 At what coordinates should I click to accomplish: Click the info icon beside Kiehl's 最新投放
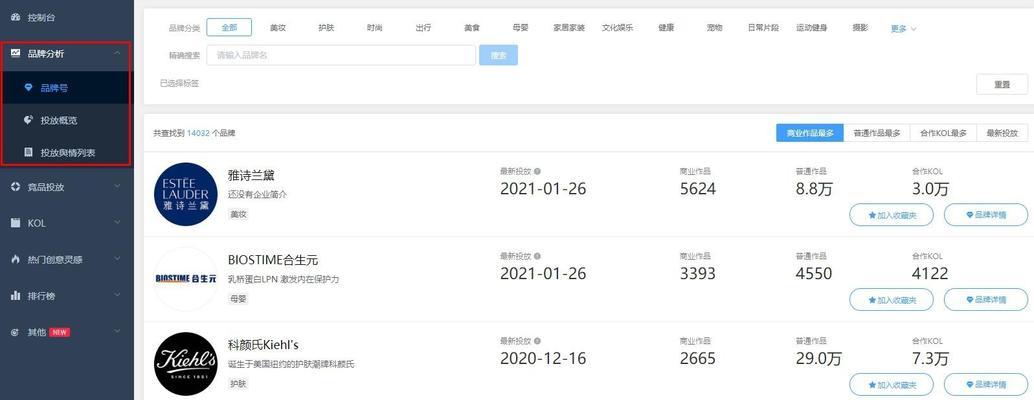537,341
